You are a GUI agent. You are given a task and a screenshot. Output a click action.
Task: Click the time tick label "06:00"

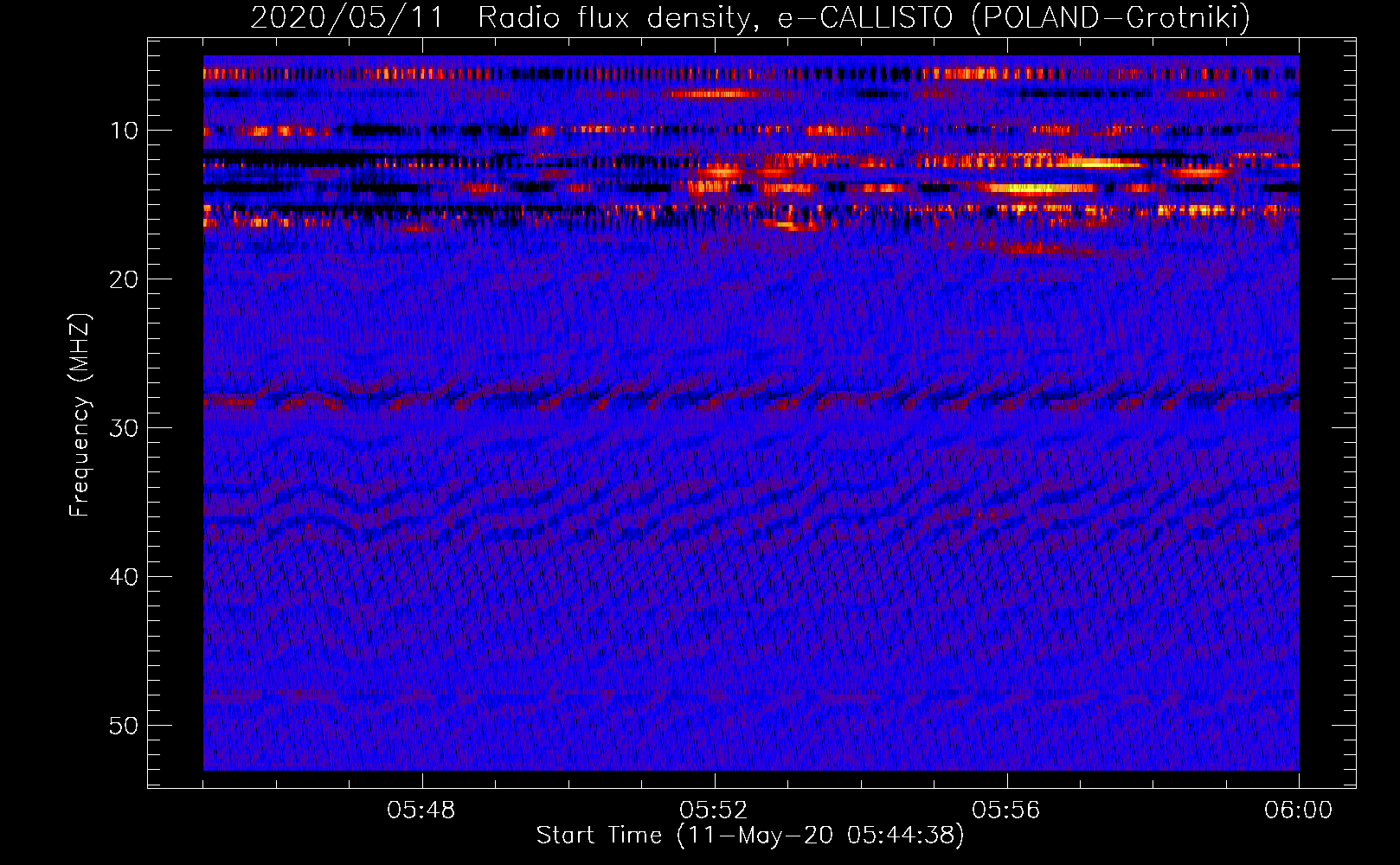pyautogui.click(x=1299, y=811)
